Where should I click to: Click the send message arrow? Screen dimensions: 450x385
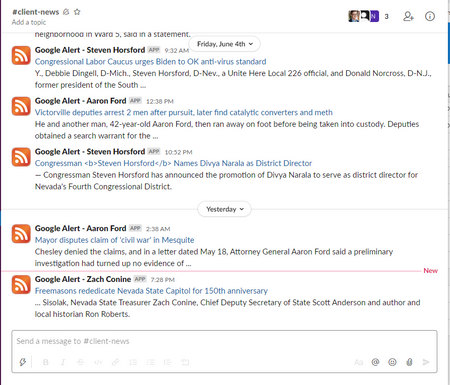click(426, 362)
